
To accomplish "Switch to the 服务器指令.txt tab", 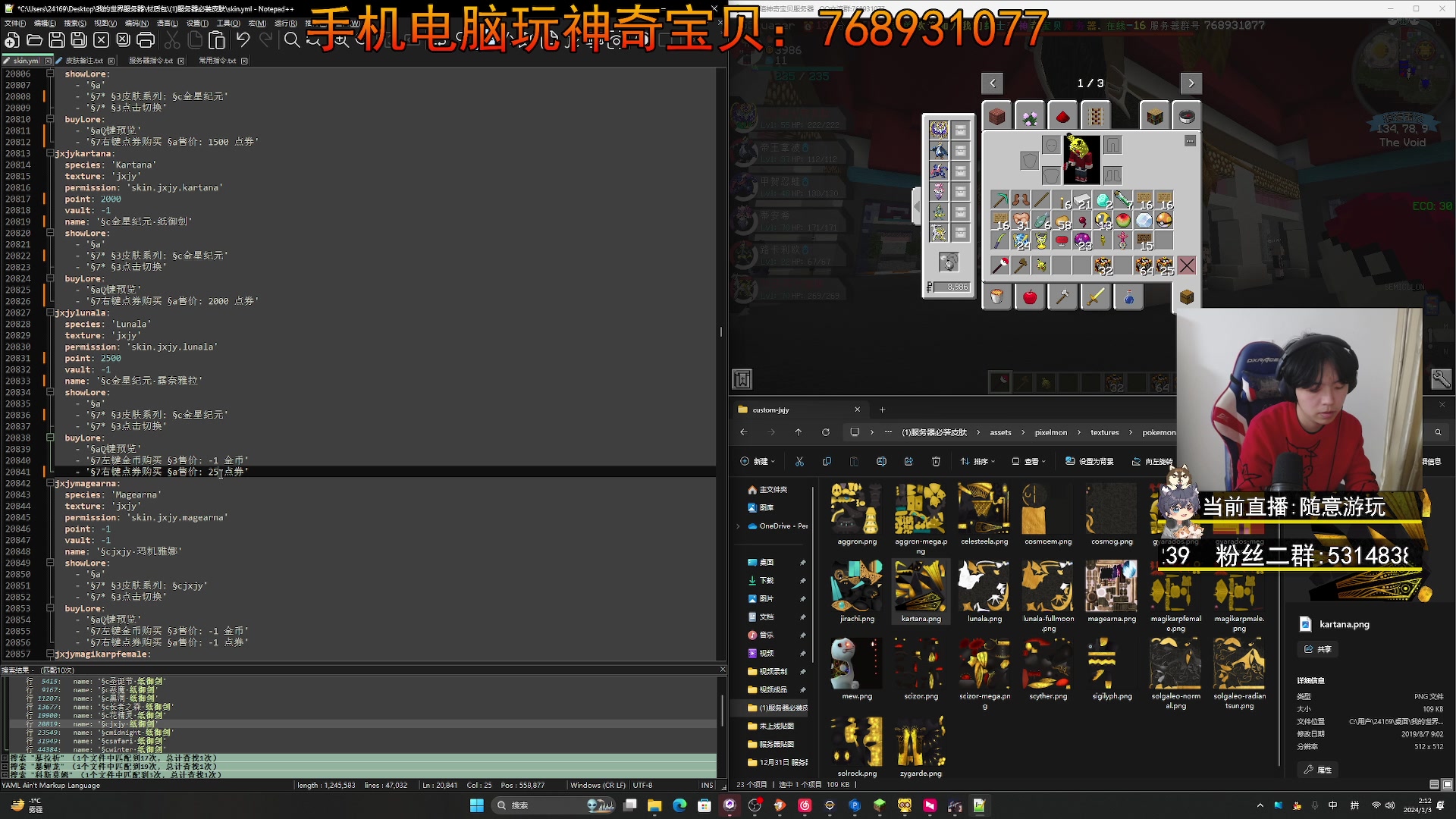I will coord(150,61).
